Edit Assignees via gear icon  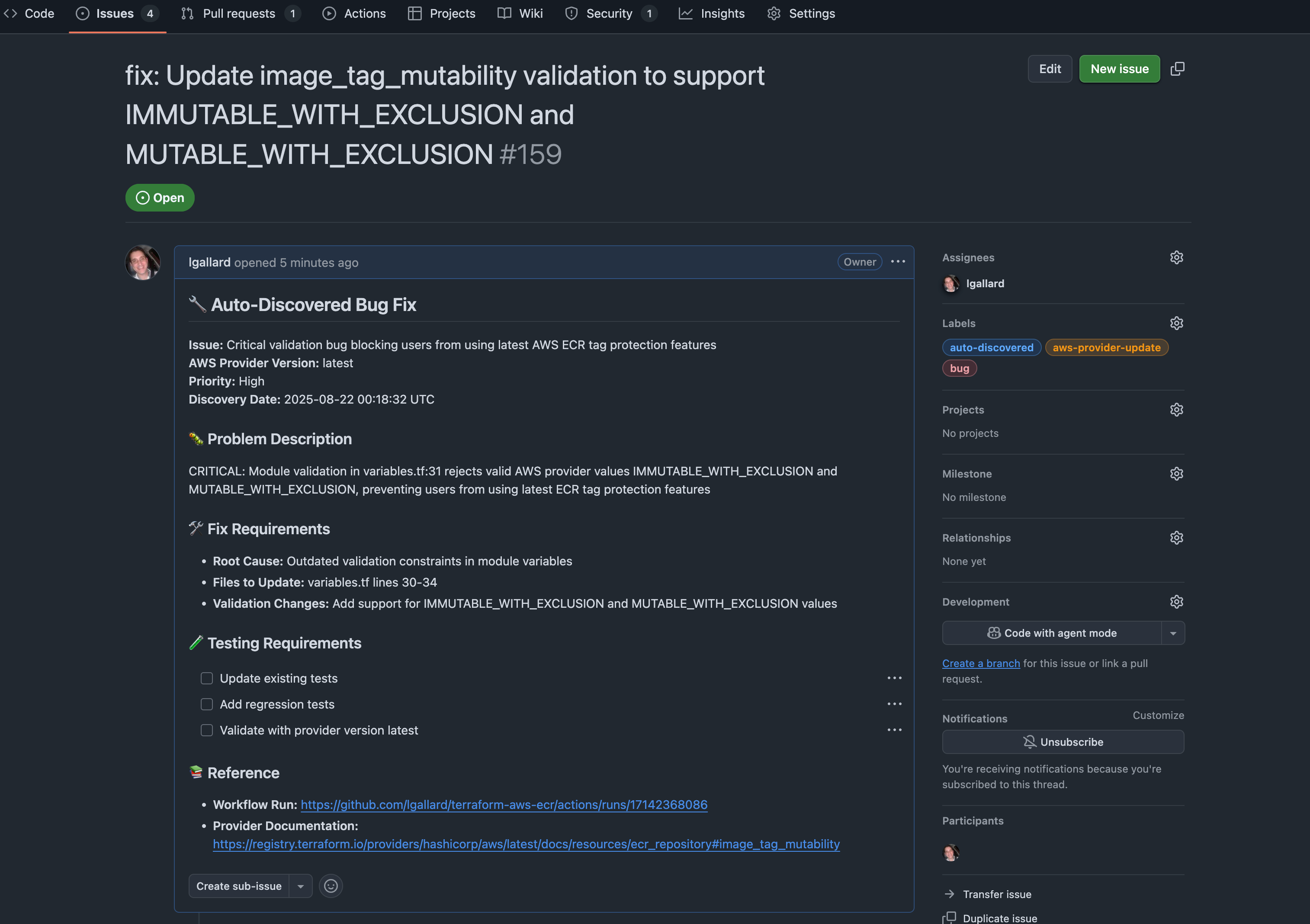pyautogui.click(x=1176, y=257)
